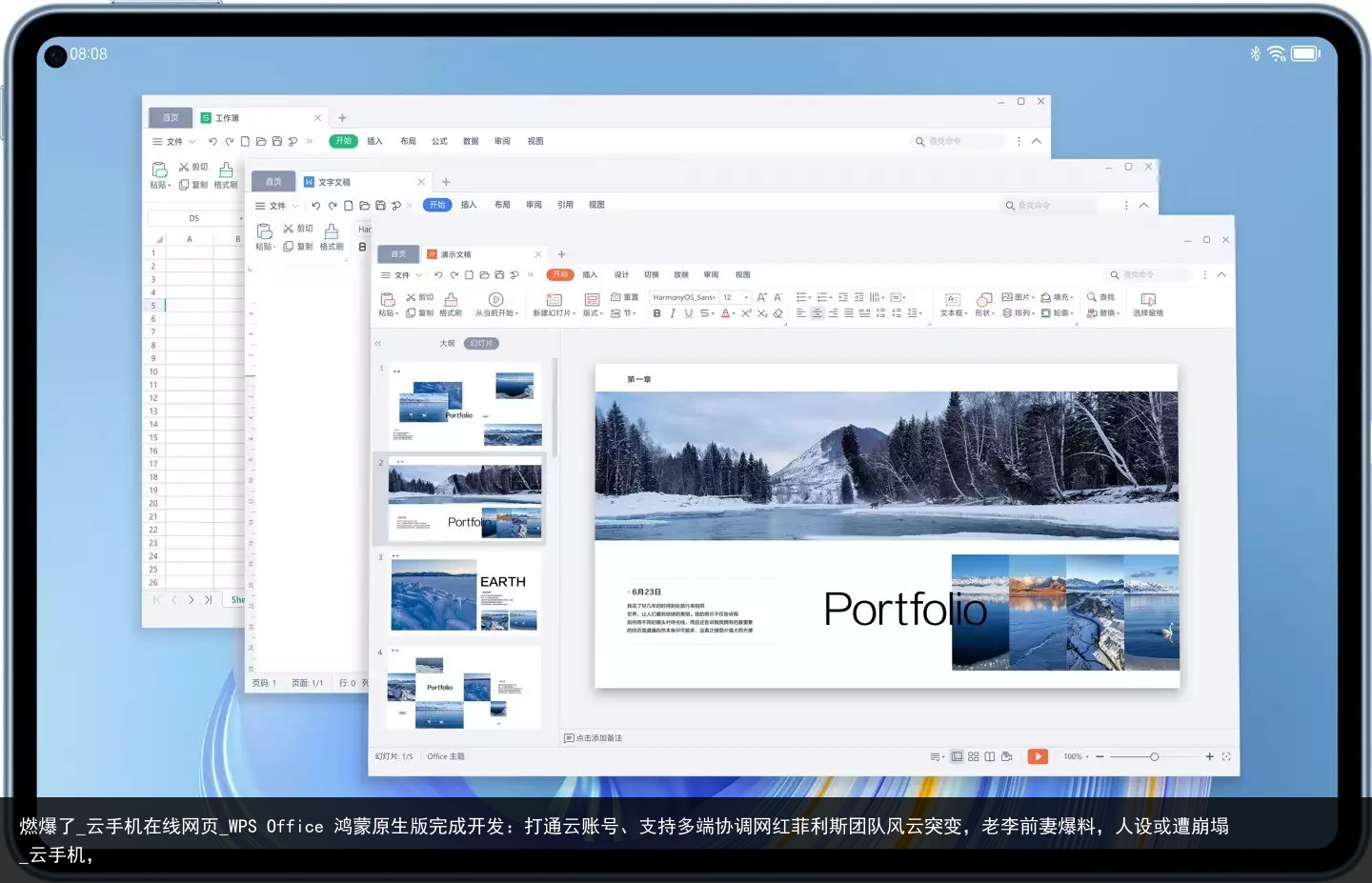Save the document in the Writer window
This screenshot has width=1372, height=883.
[380, 205]
